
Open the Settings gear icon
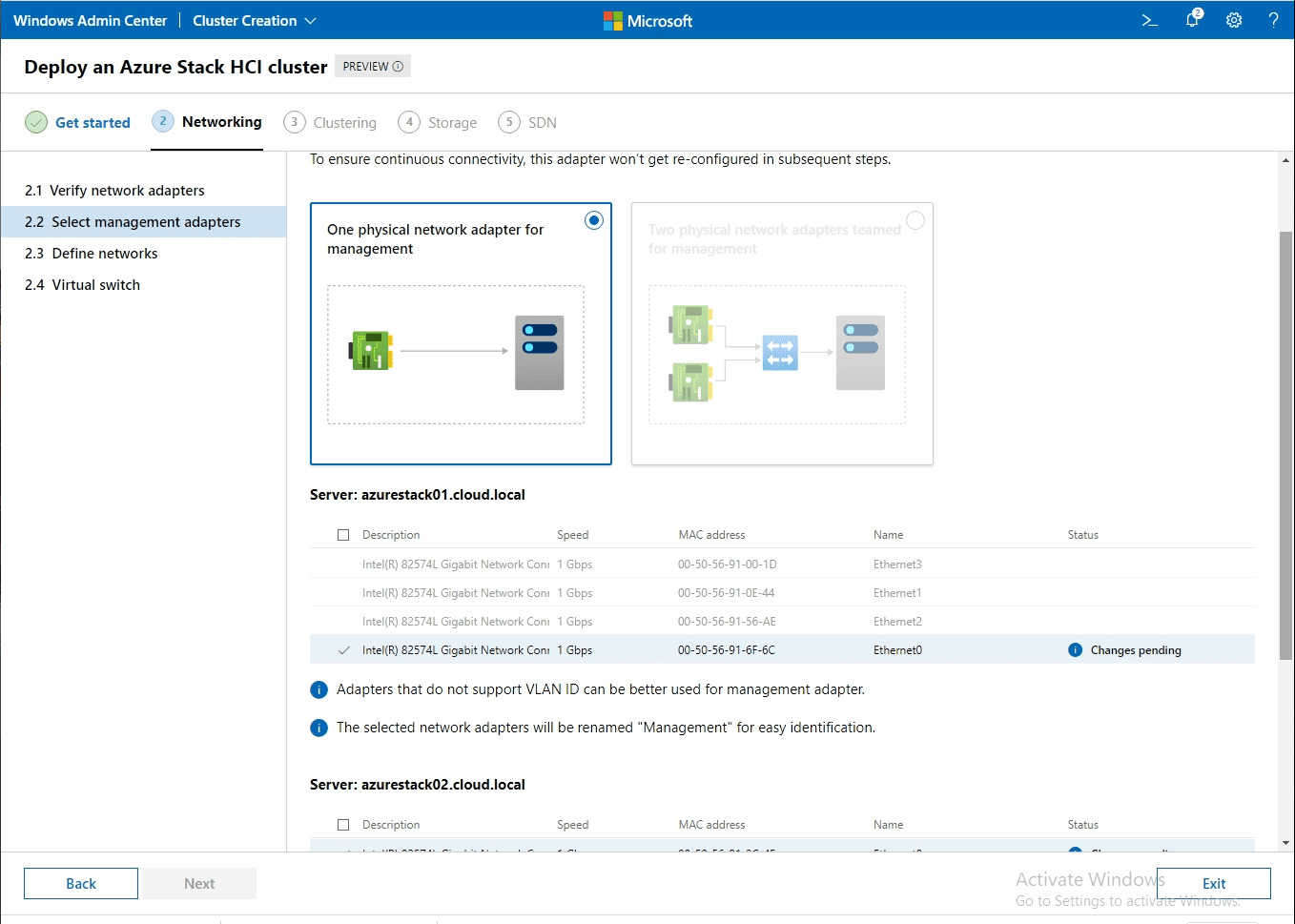[x=1234, y=20]
